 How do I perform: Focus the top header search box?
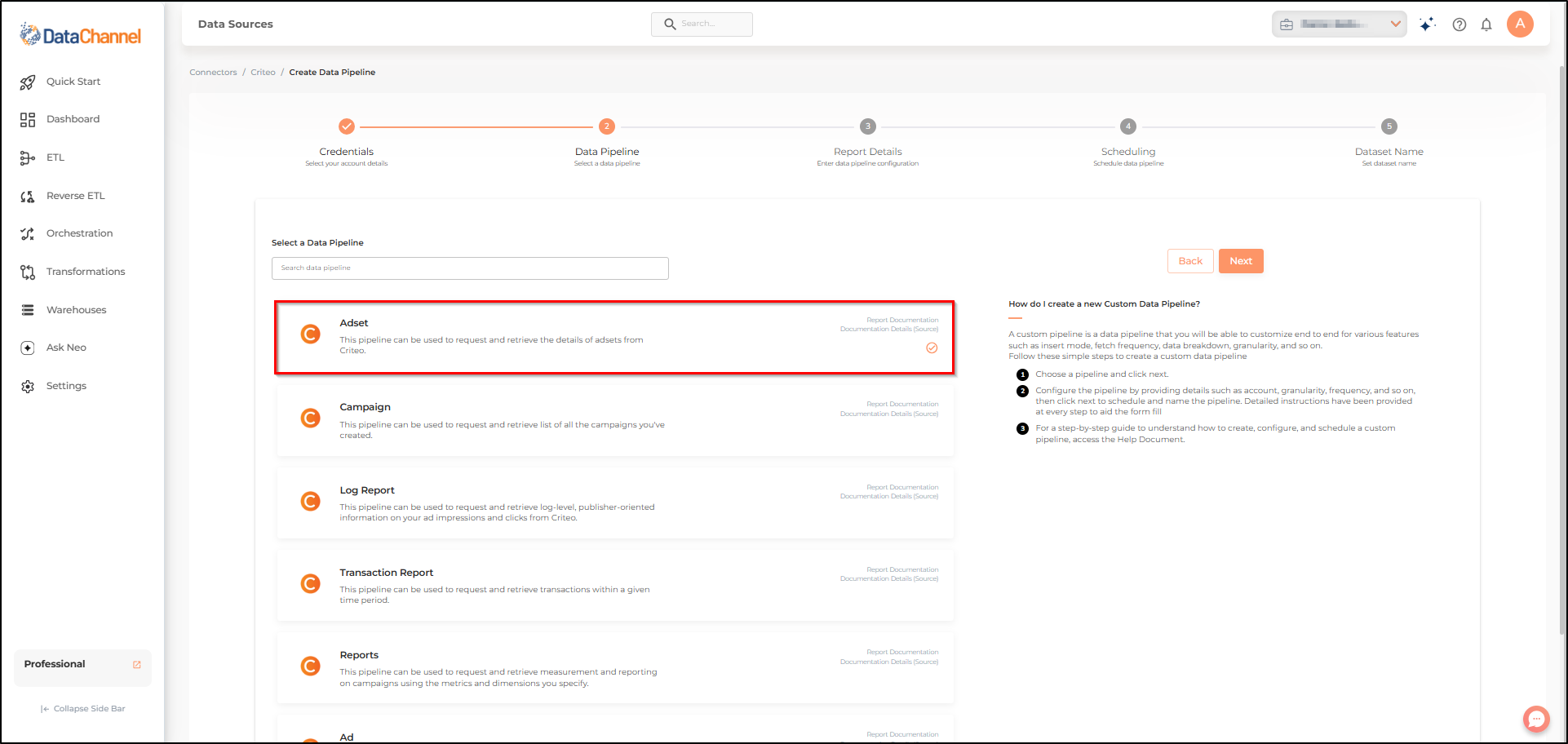pyautogui.click(x=702, y=24)
